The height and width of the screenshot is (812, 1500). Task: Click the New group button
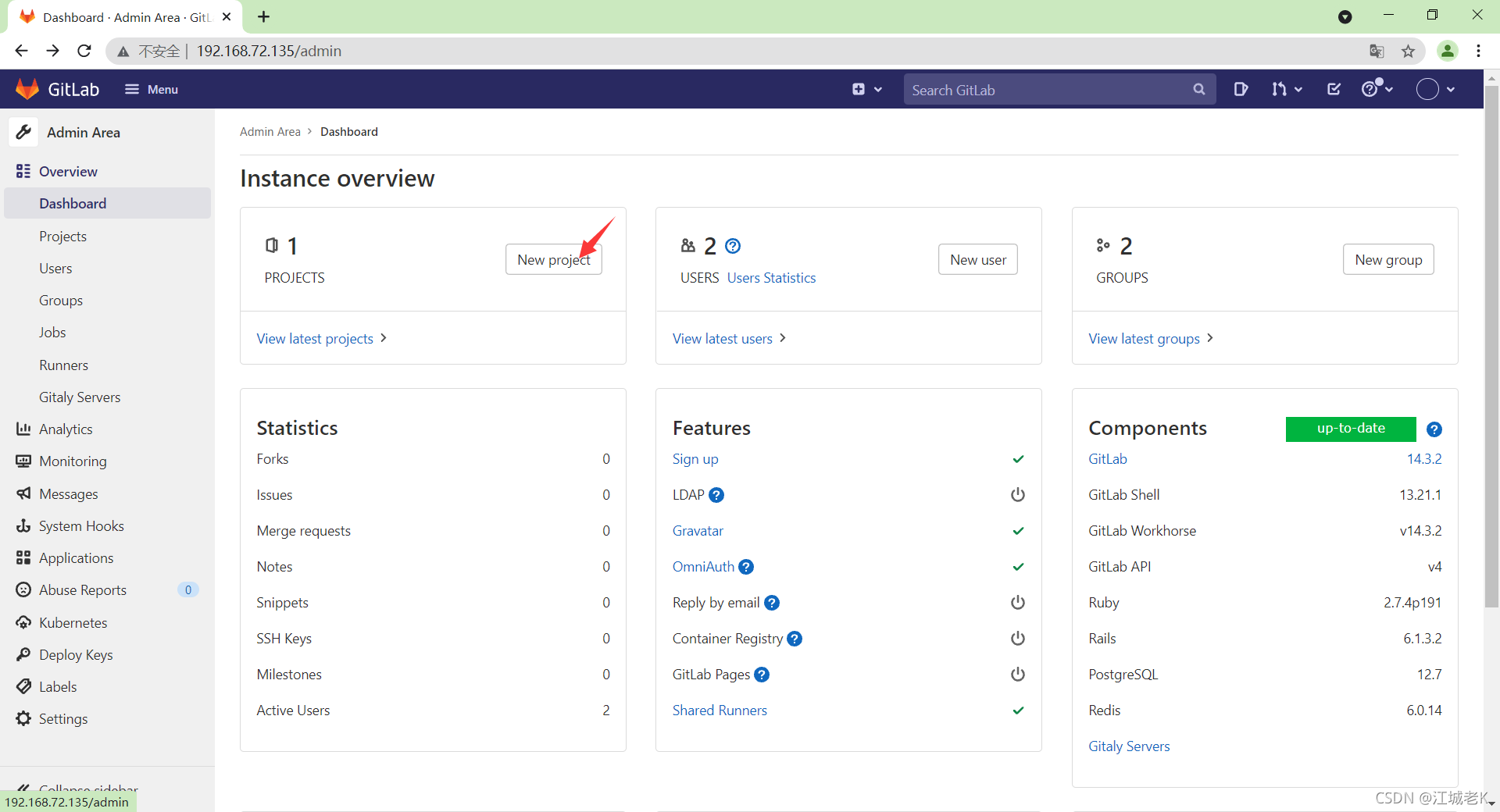pos(1388,259)
